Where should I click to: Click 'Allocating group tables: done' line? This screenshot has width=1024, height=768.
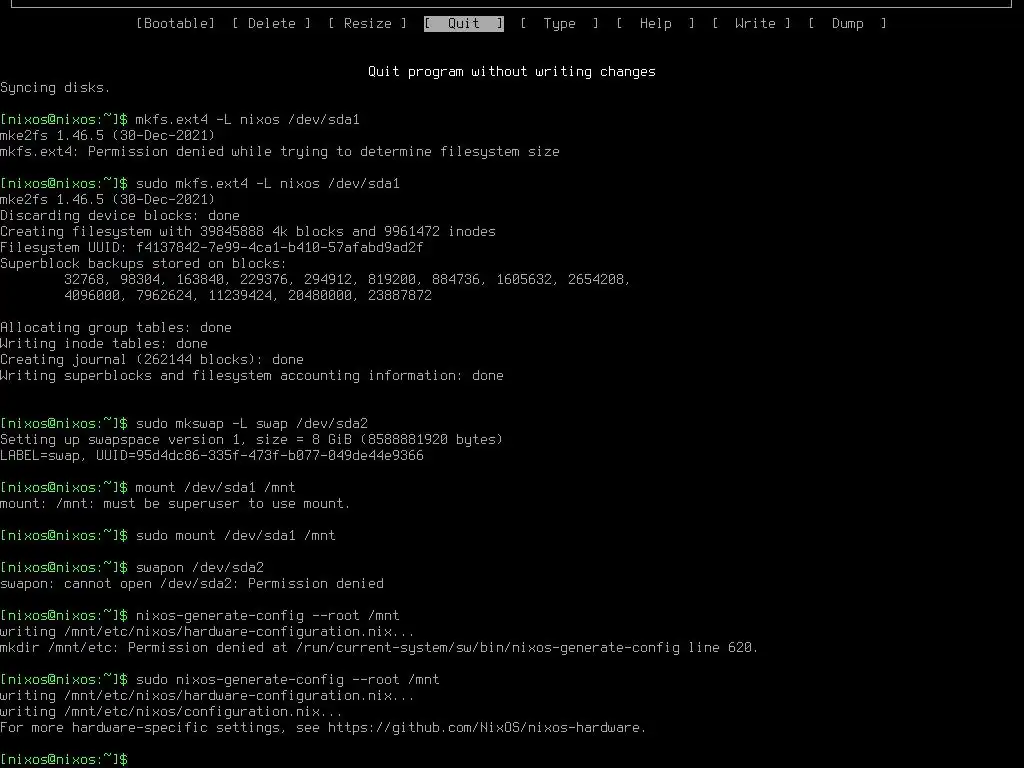116,328
